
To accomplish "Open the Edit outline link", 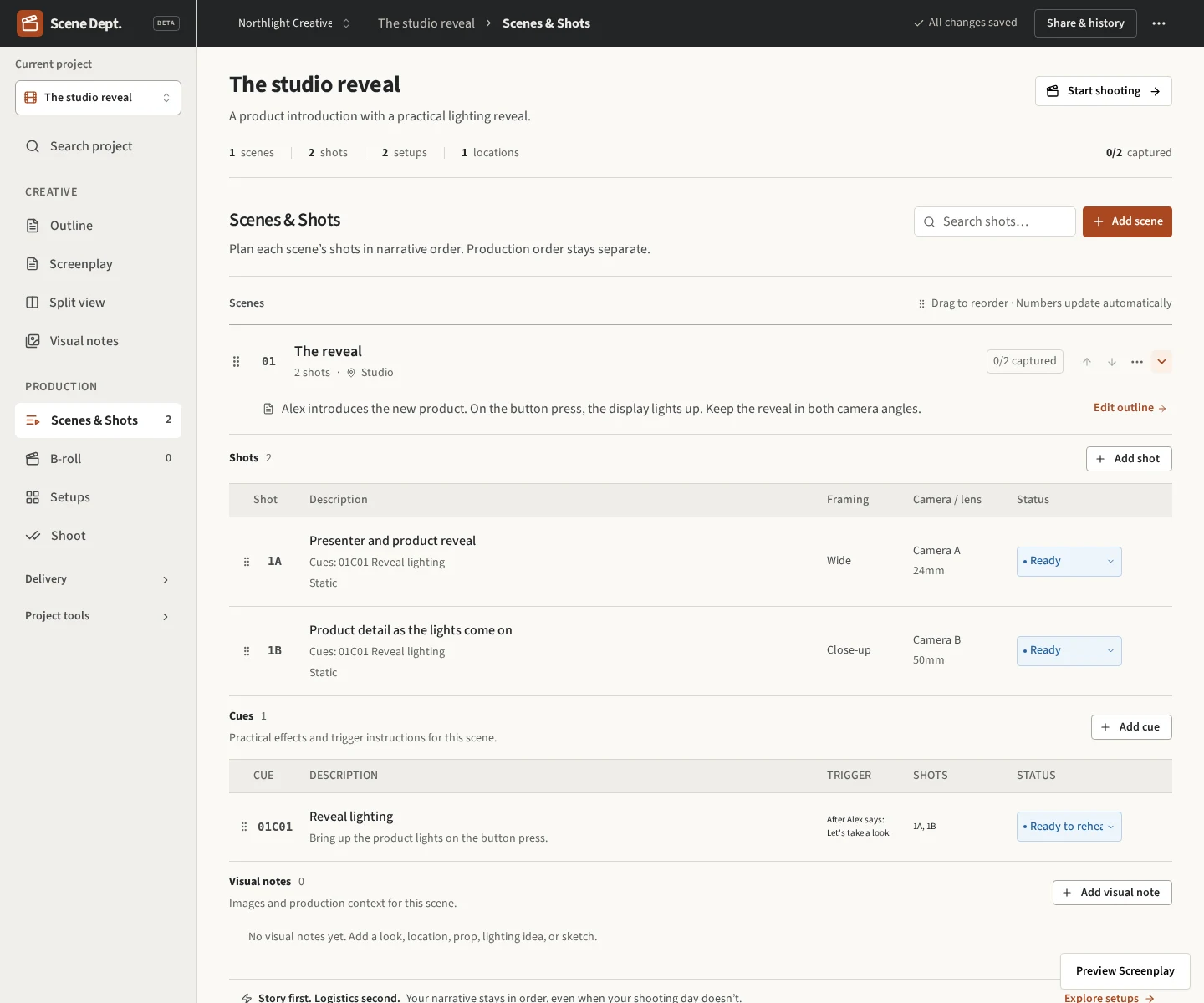I will [x=1130, y=408].
